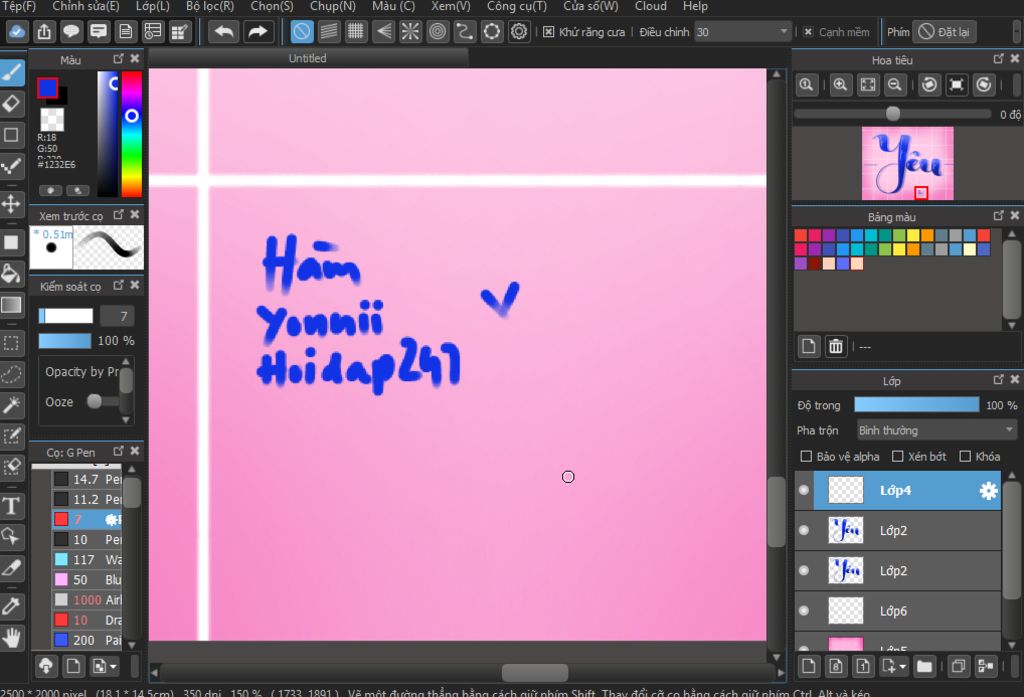This screenshot has width=1024, height=697.
Task: Click the Undo arrow in toolbar
Action: [x=223, y=31]
